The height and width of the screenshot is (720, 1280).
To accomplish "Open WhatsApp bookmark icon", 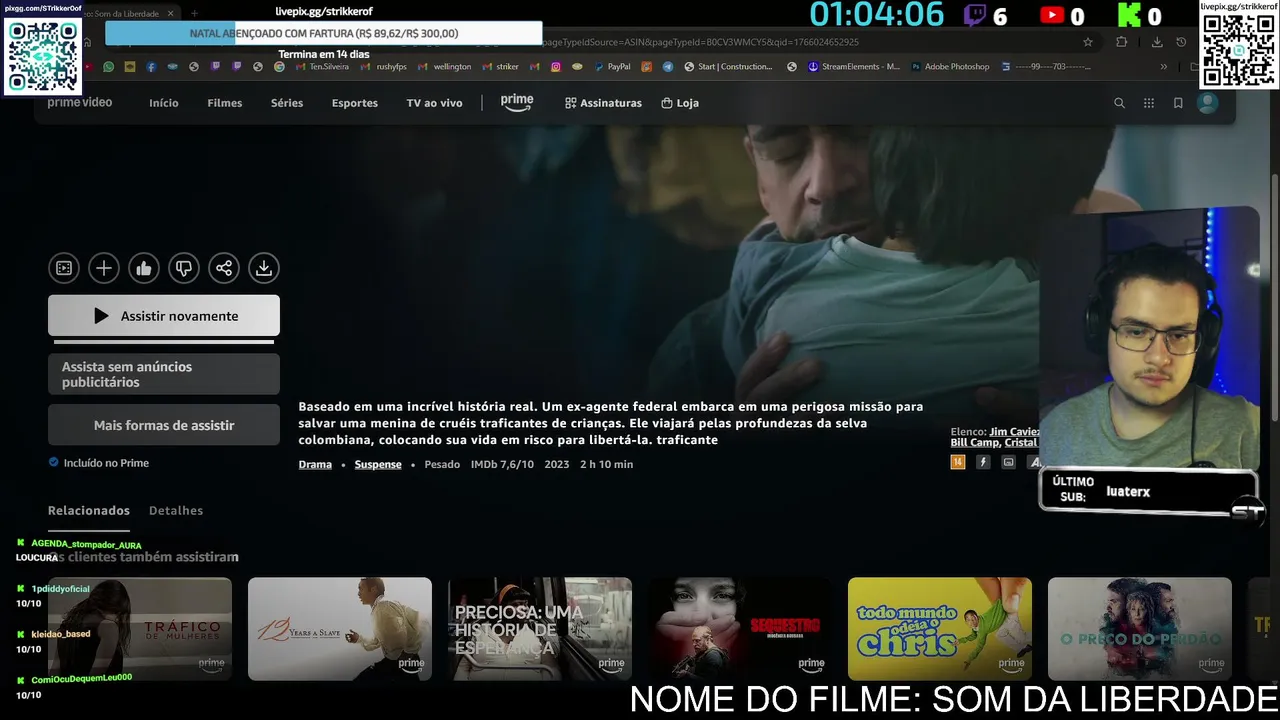I will [109, 67].
